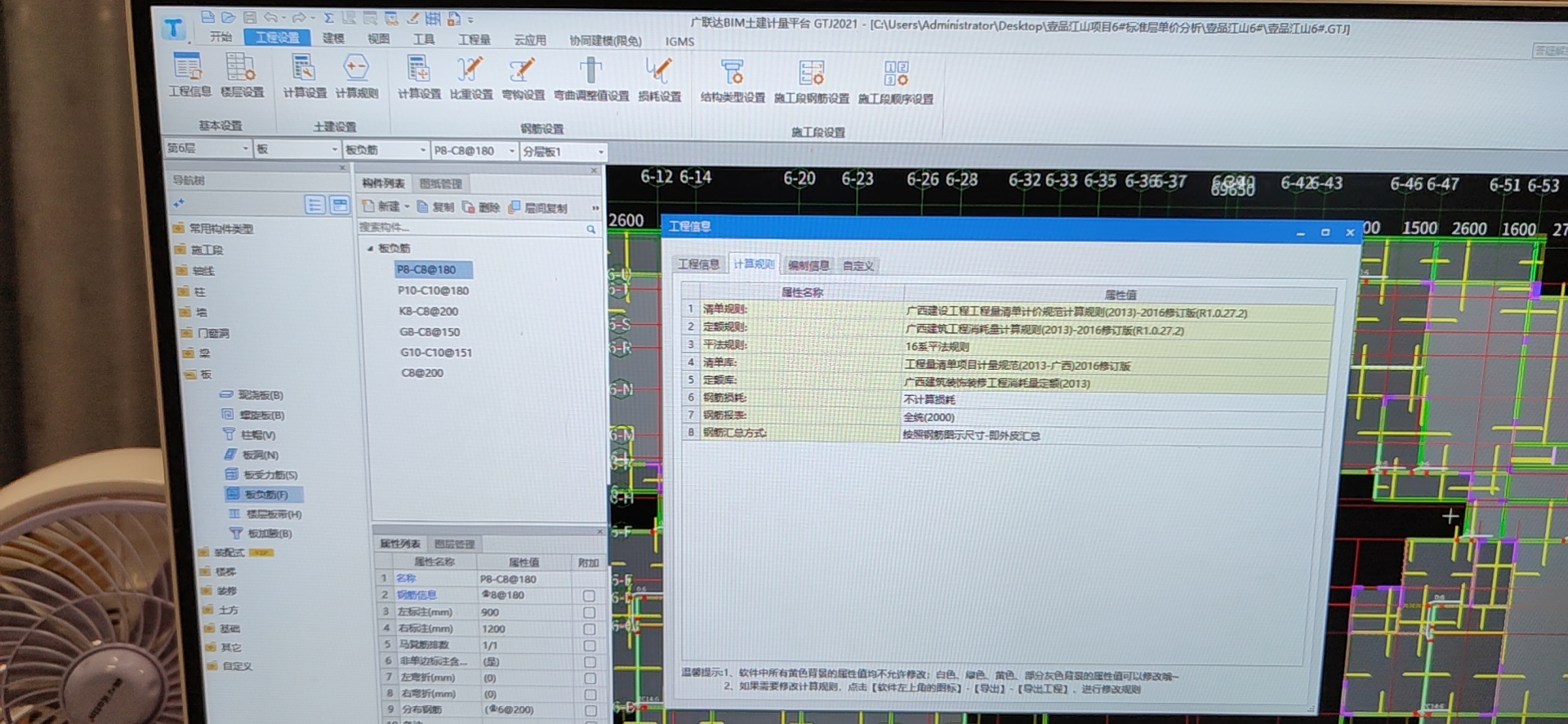
Task: Click the 删除 icon in component list toolbar
Action: (481, 207)
